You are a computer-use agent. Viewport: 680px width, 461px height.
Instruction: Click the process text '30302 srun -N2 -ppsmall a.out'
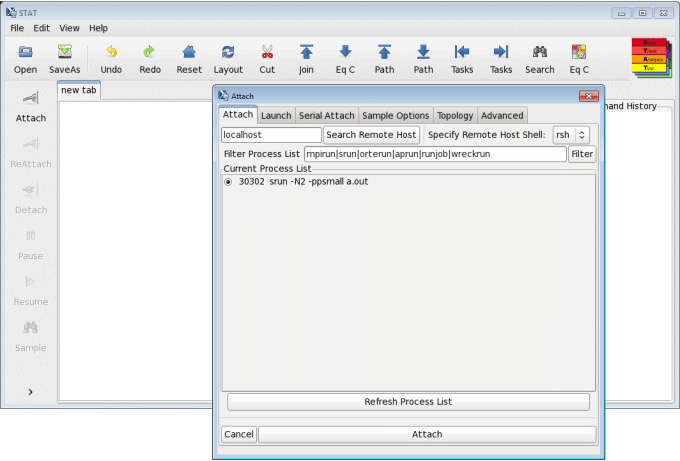tap(304, 182)
